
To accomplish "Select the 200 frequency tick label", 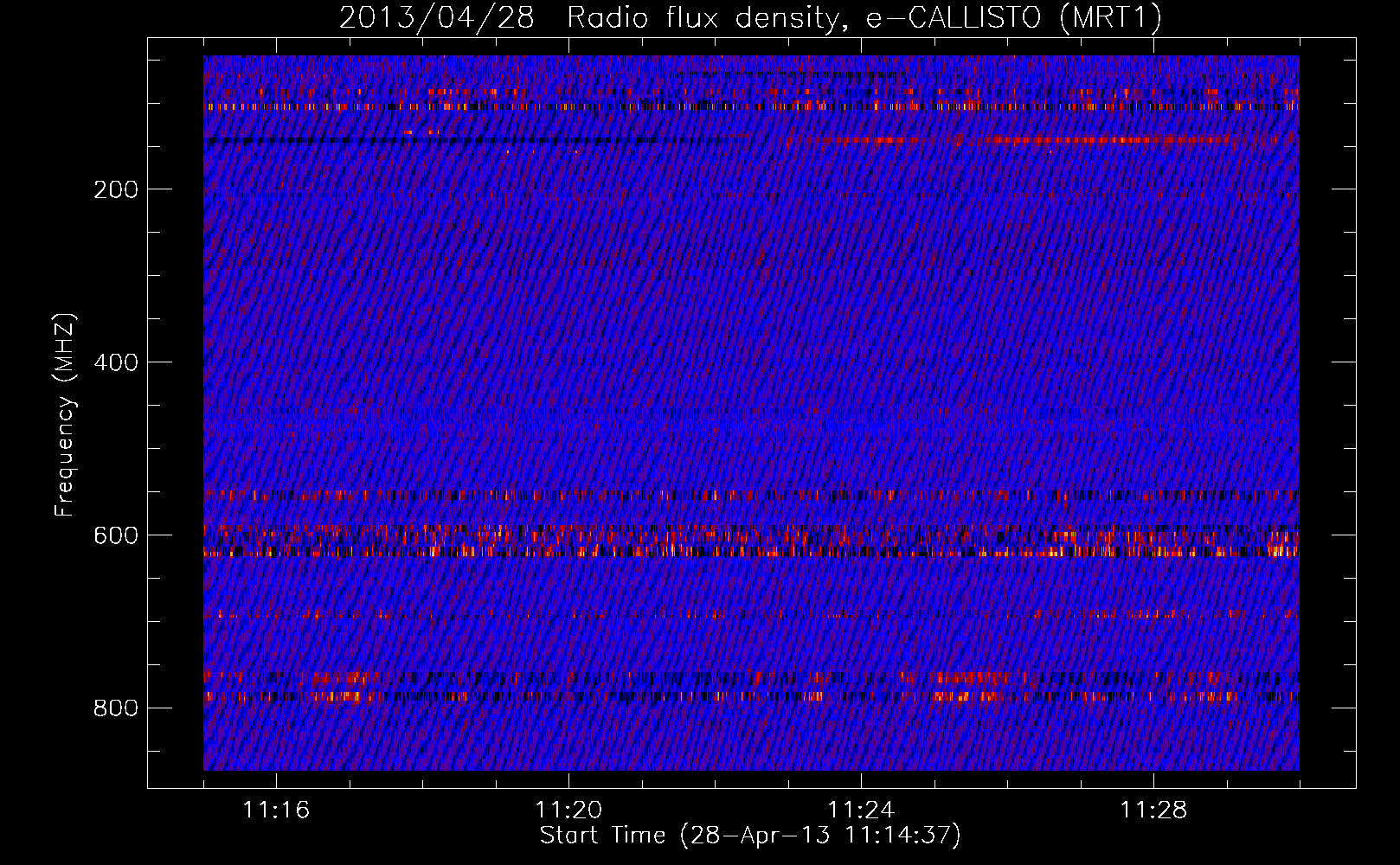I will point(116,189).
